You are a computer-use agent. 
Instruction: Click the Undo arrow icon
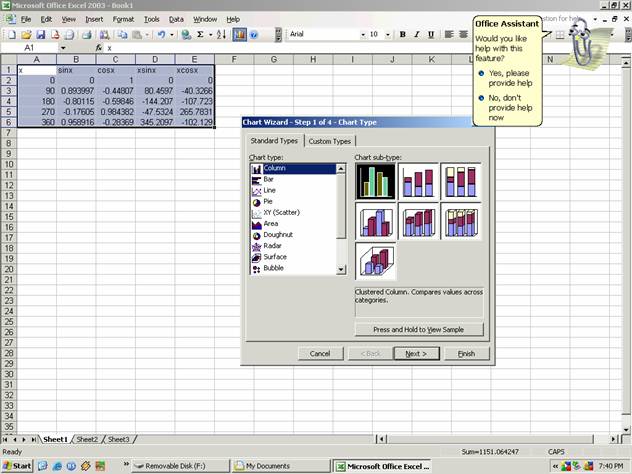(161, 35)
